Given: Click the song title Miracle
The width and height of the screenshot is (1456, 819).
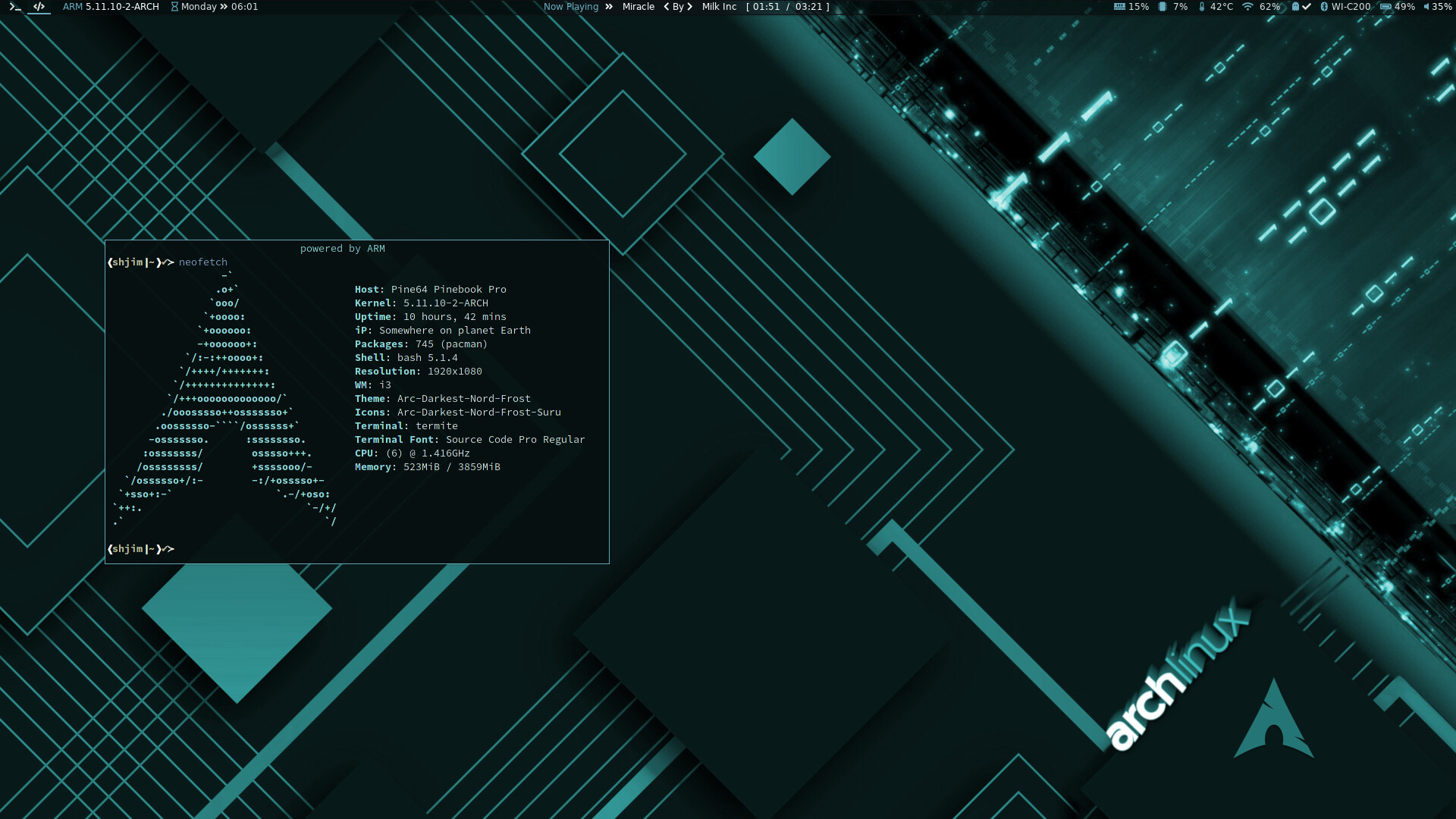Looking at the screenshot, I should (x=639, y=7).
